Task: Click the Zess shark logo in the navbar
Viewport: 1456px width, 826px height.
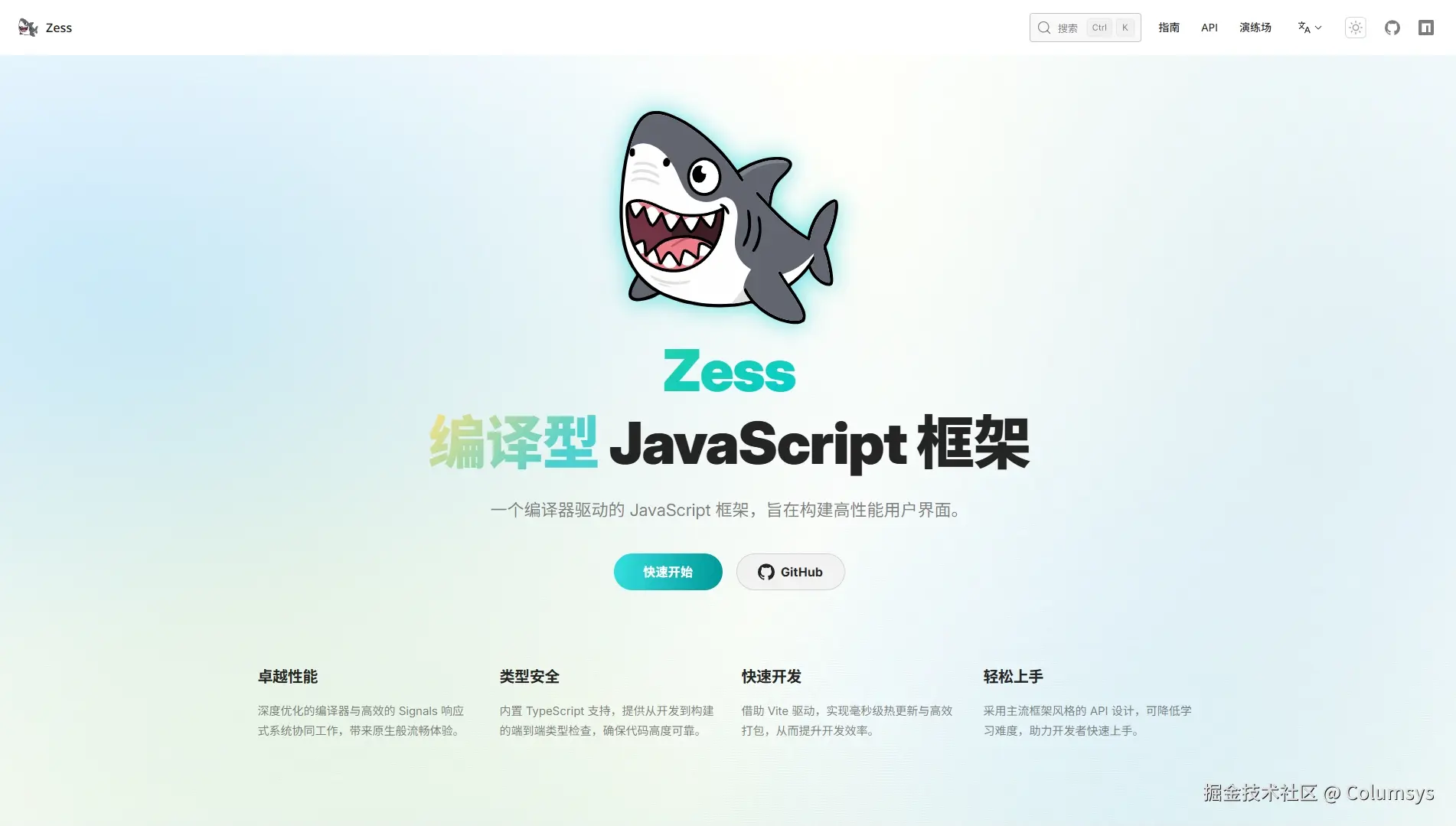Action: click(x=28, y=27)
